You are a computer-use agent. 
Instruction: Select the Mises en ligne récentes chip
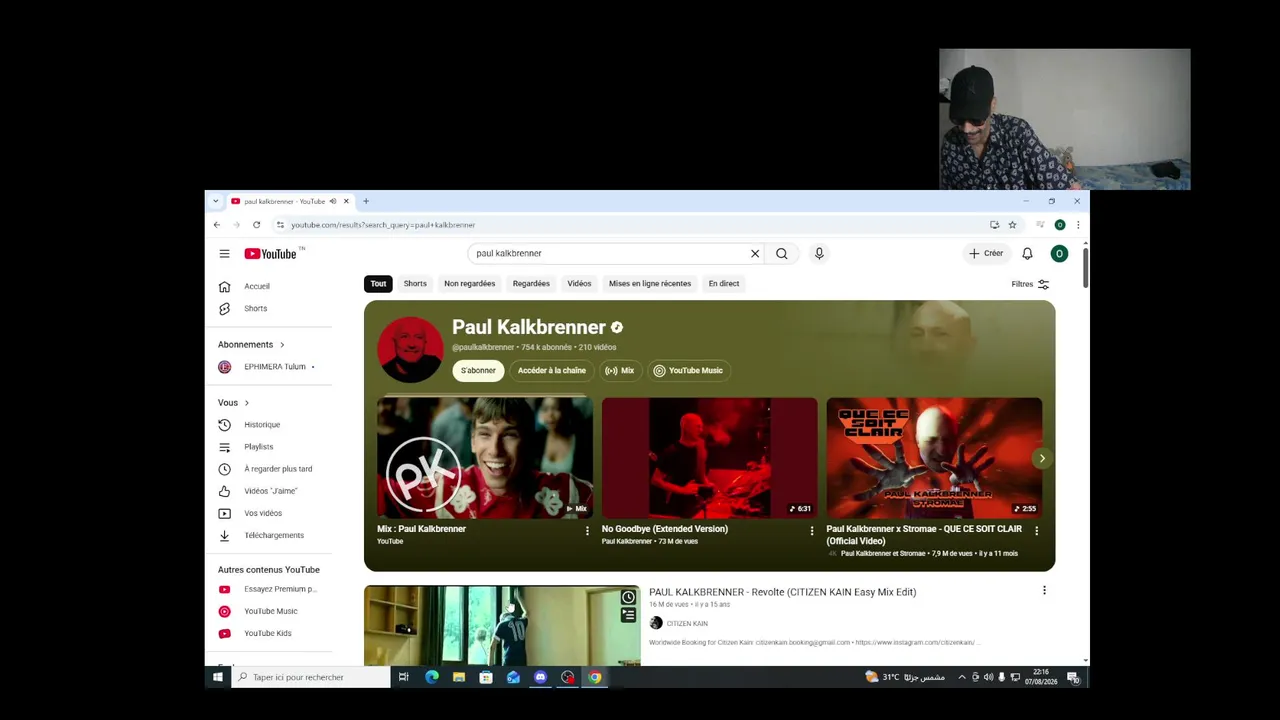(x=650, y=284)
